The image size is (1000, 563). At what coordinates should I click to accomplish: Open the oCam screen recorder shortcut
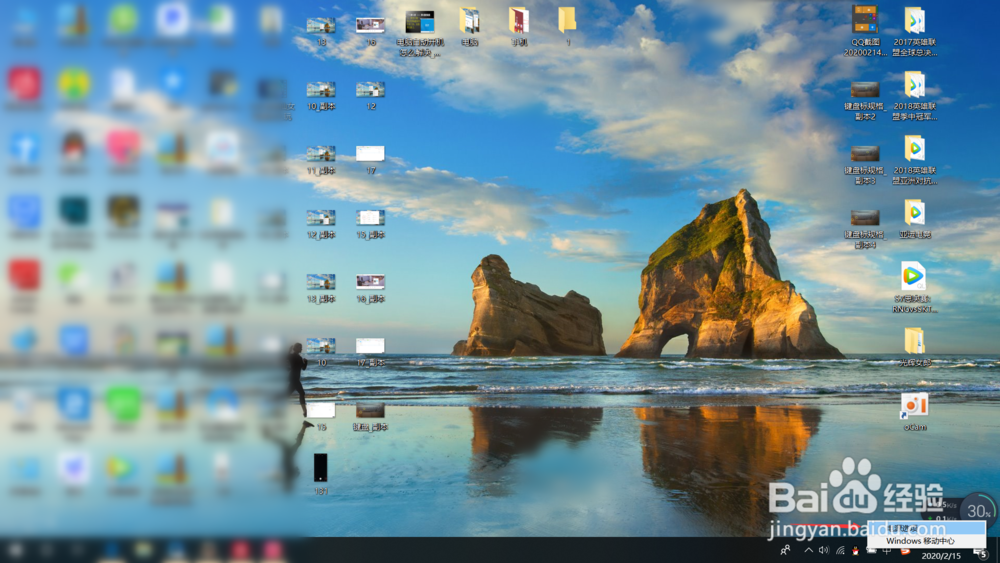[915, 413]
